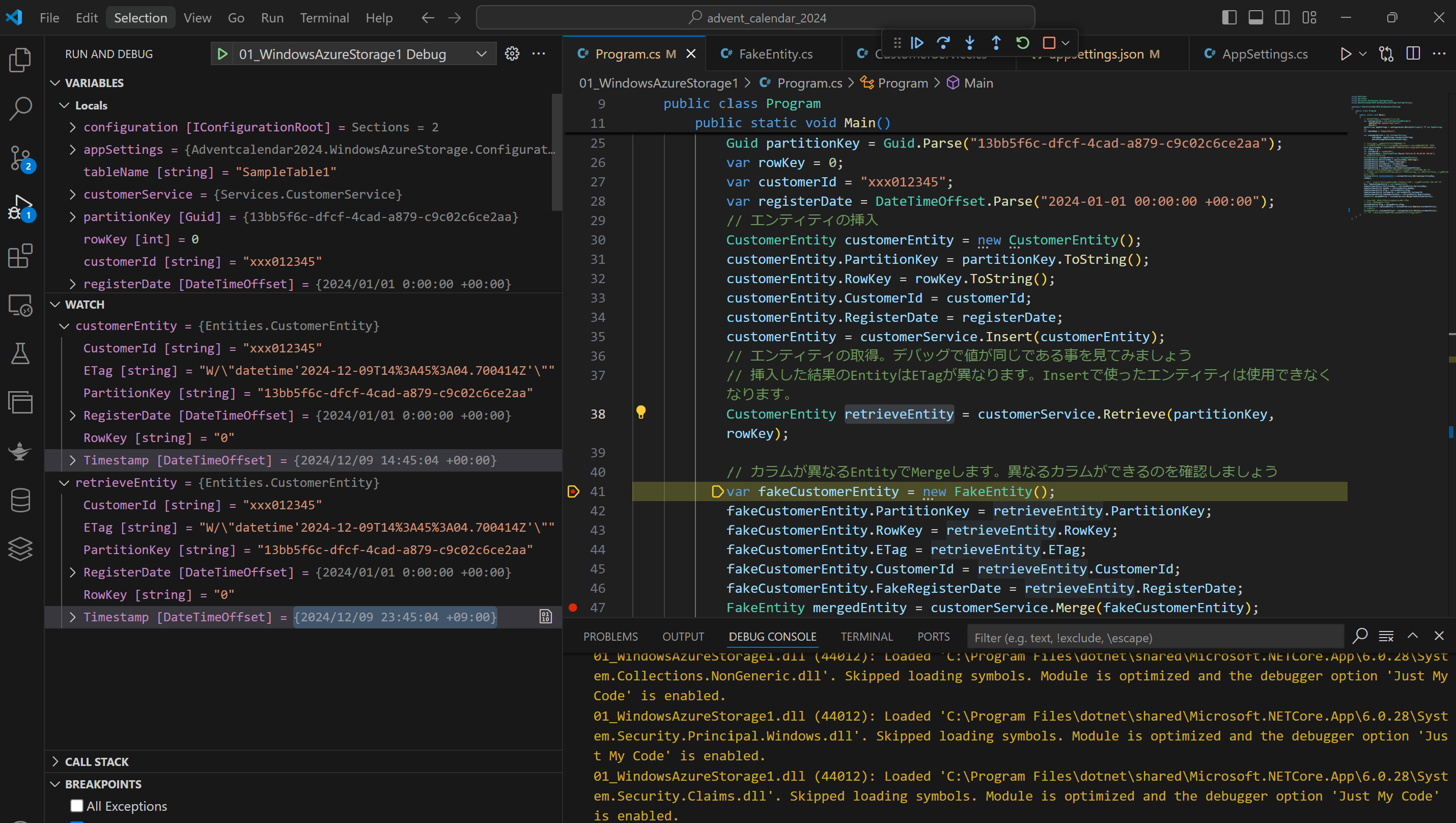Click the Step Into debug icon
This screenshot has width=1456, height=823.
(970, 43)
